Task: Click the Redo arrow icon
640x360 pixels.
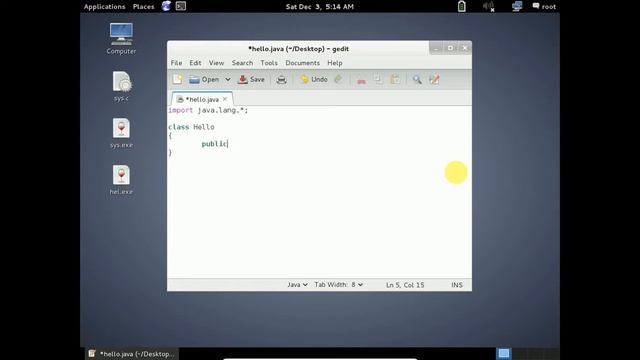Action: [x=338, y=80]
